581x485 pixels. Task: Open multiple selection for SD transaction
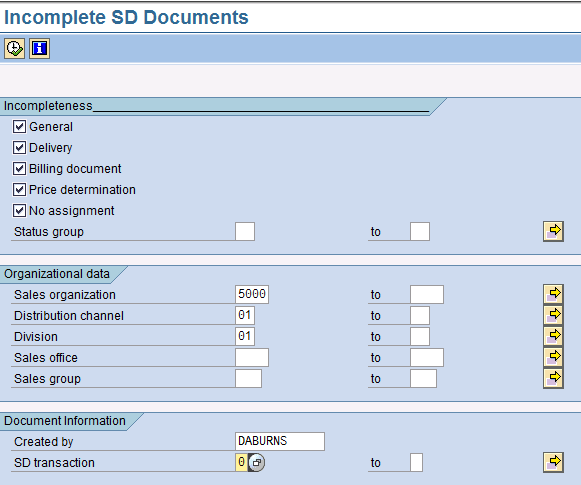[553, 462]
